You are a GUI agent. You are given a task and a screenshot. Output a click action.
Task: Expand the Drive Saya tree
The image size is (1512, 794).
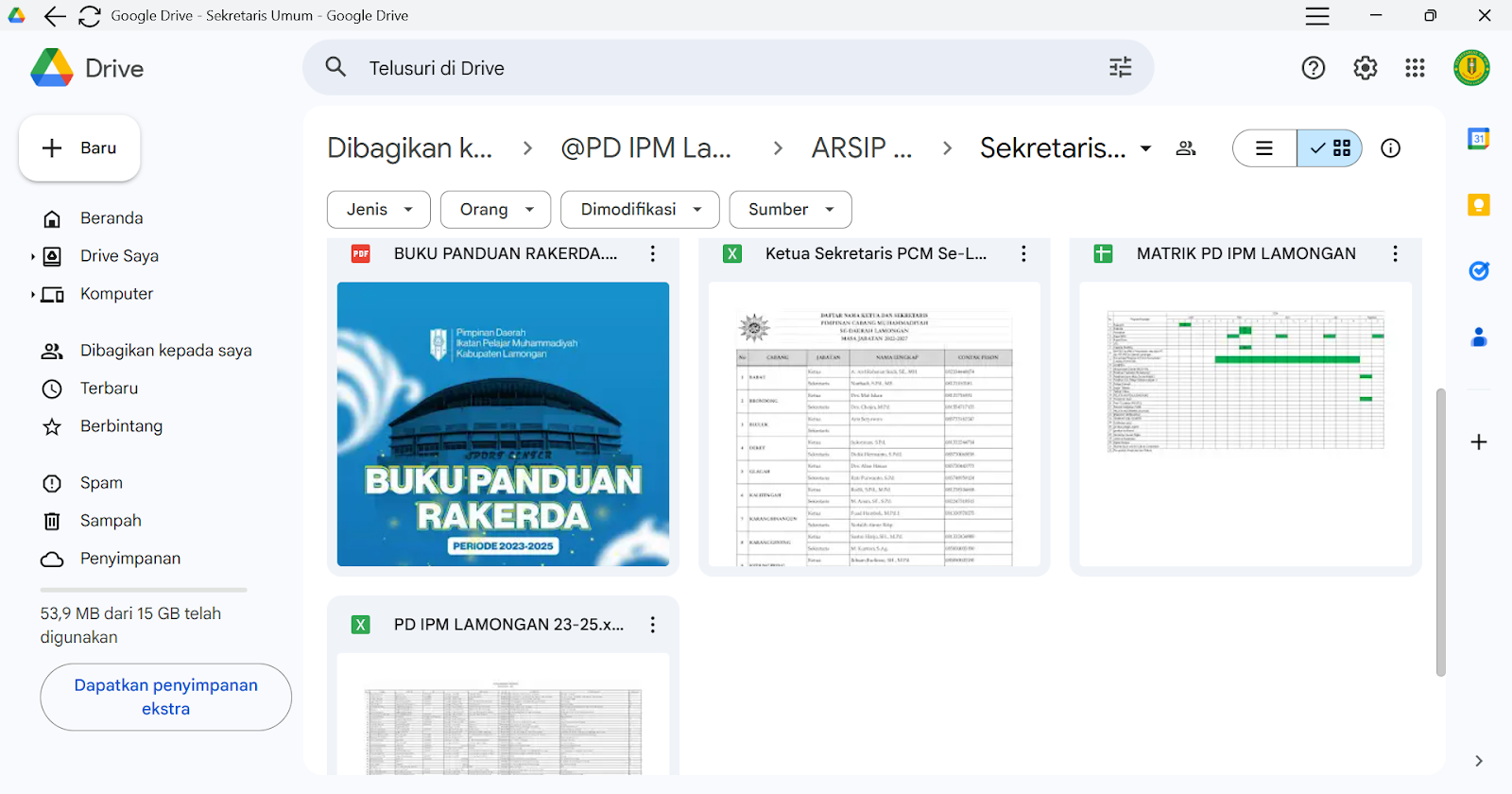tap(33, 256)
